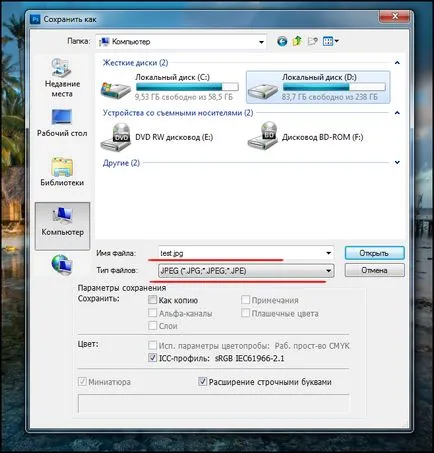Select Local Disk (D:) drive
The height and width of the screenshot is (453, 434).
[x=318, y=87]
